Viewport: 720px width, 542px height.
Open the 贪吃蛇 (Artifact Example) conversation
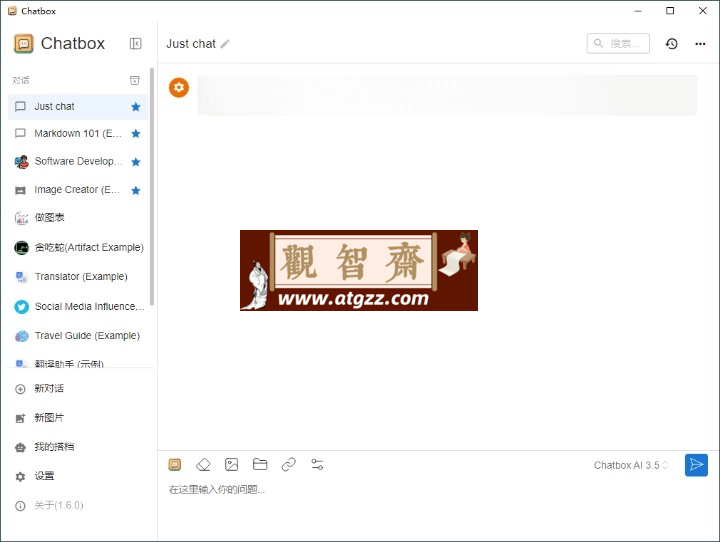(78, 248)
